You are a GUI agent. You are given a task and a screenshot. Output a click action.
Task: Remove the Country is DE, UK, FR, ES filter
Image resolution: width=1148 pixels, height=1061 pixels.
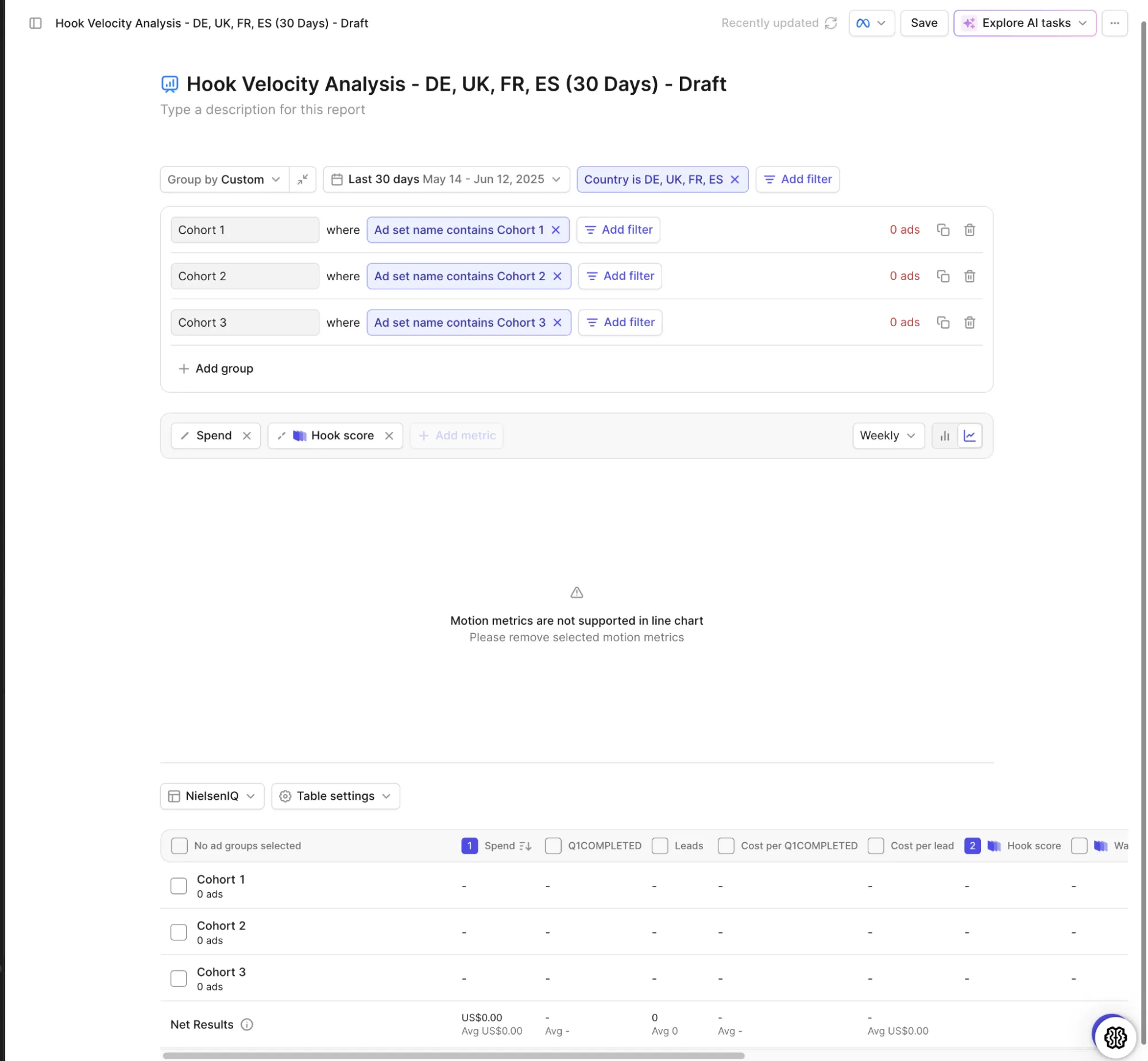[x=734, y=179]
